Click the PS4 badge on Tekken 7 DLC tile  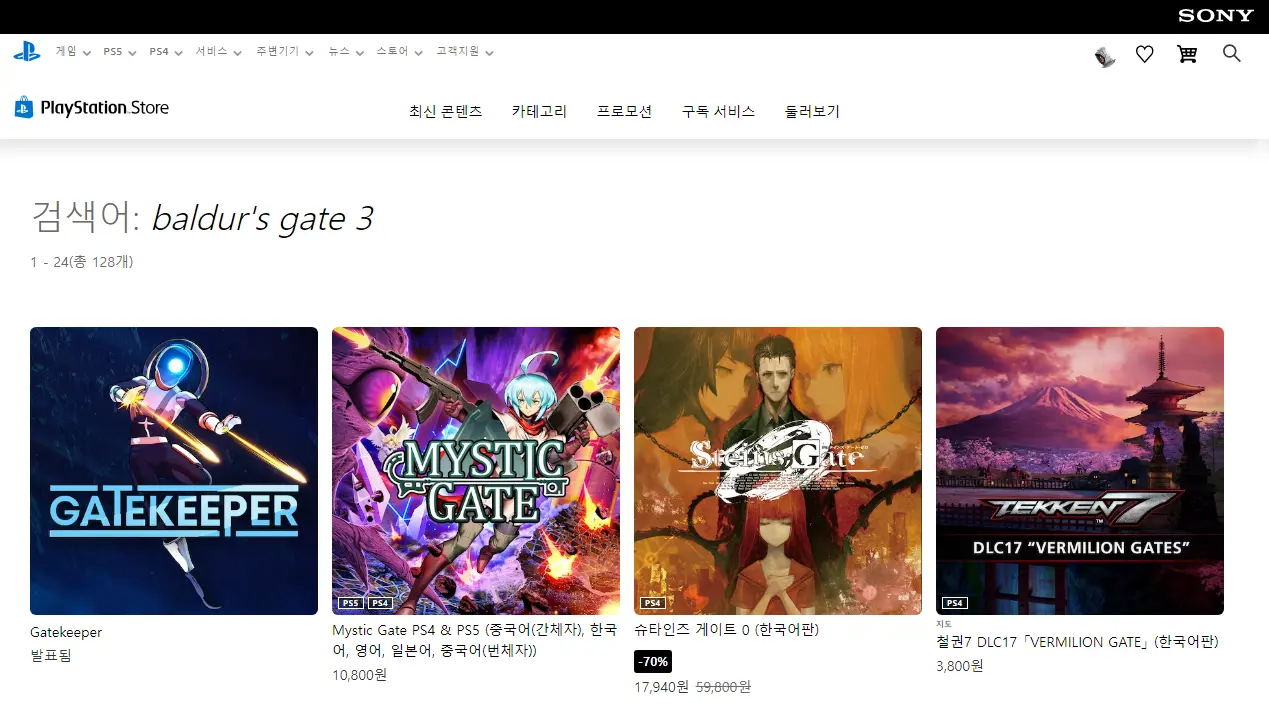[954, 603]
